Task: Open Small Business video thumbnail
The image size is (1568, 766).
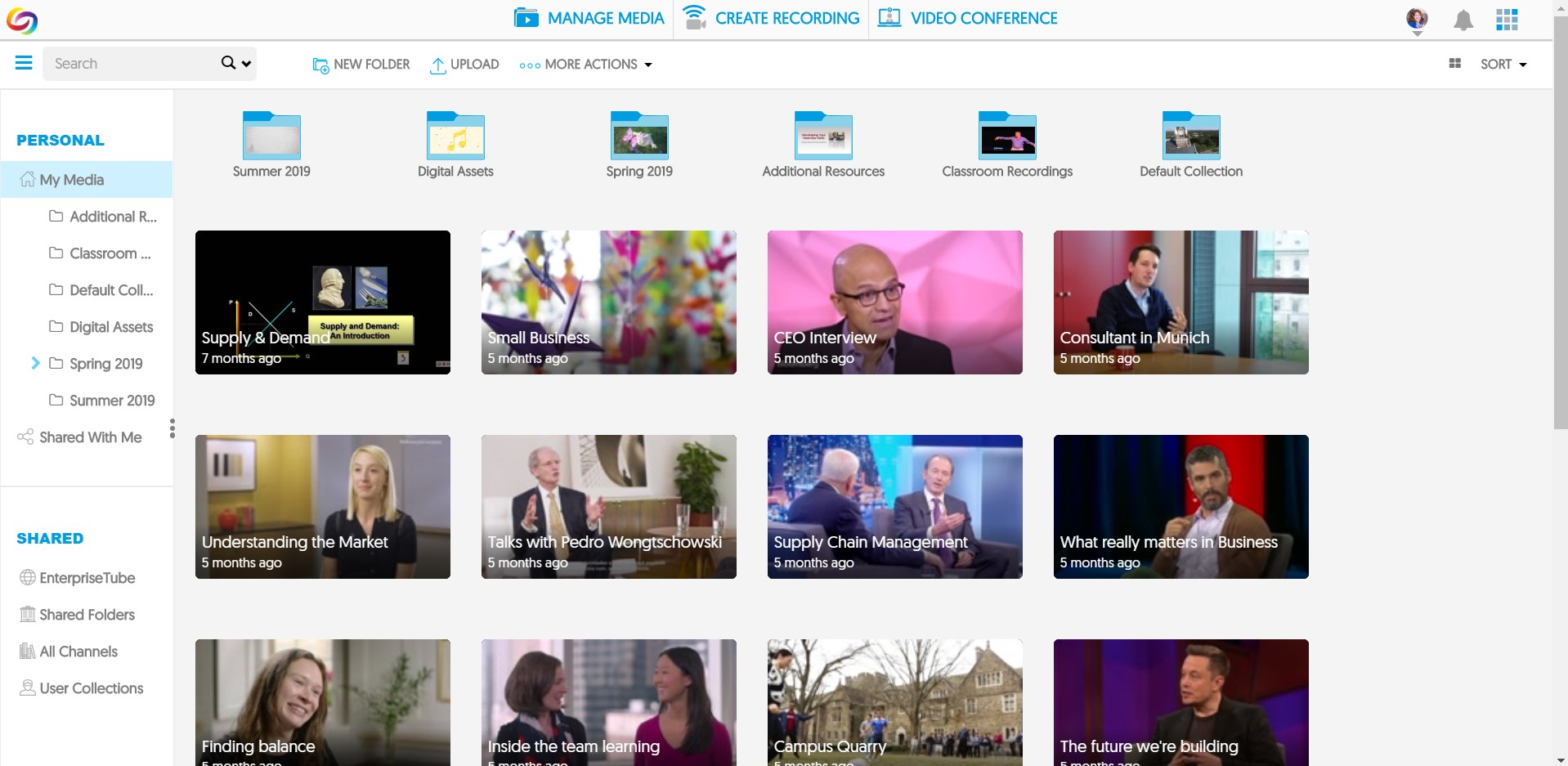Action: pyautogui.click(x=609, y=302)
